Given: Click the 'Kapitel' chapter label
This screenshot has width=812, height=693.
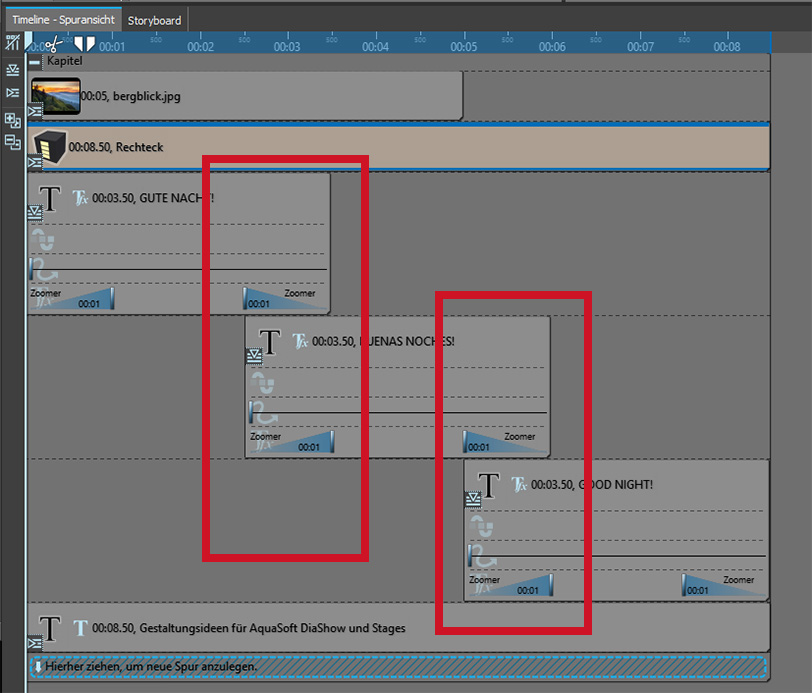Looking at the screenshot, I should tap(64, 61).
